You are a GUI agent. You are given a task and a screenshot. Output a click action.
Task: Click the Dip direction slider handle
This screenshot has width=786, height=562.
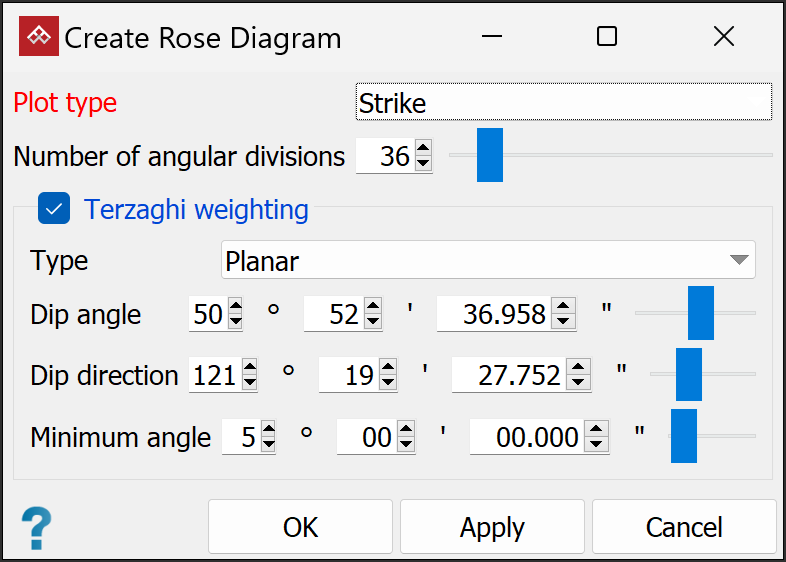click(x=689, y=374)
